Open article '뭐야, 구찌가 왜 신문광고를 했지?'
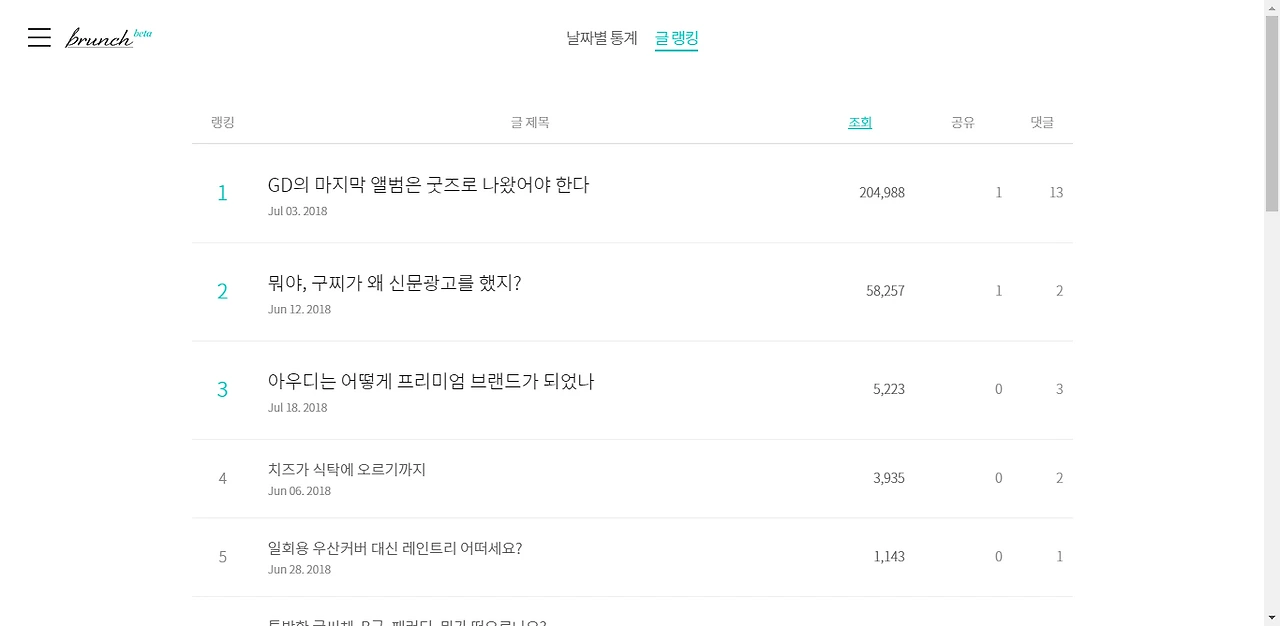 pyautogui.click(x=394, y=283)
